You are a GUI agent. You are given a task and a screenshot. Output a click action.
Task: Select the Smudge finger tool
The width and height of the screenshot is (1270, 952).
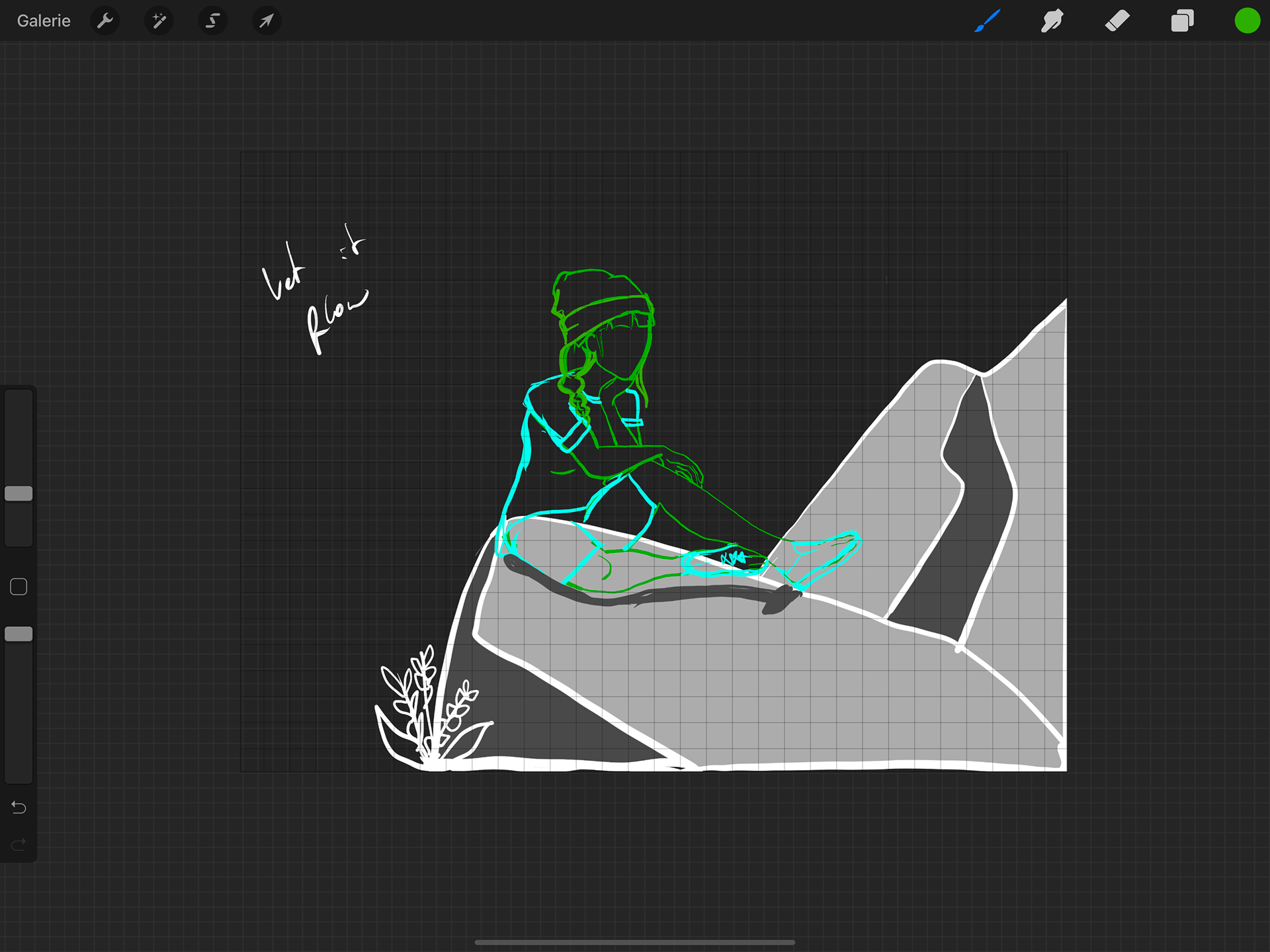point(1052,21)
